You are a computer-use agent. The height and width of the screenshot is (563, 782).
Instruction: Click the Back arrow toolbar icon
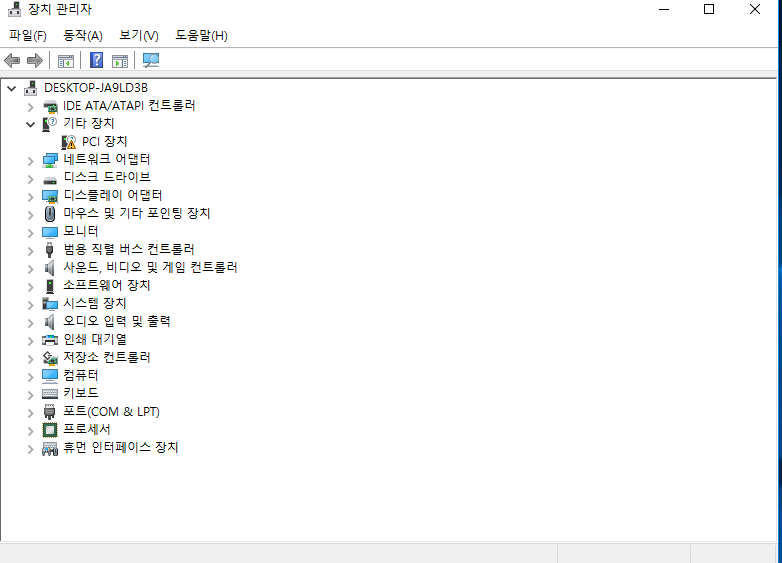tap(12, 60)
